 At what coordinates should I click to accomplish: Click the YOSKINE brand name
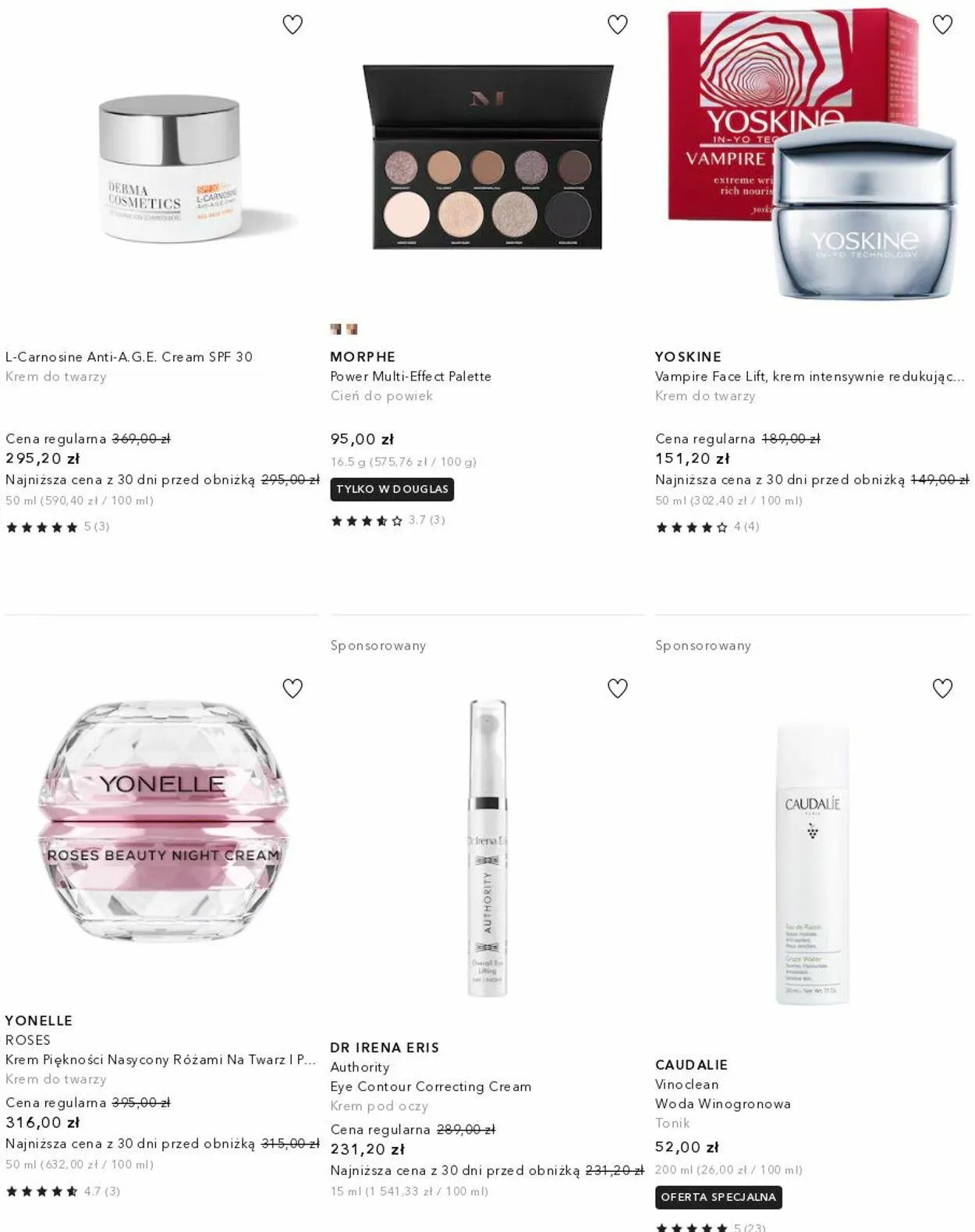(x=688, y=357)
